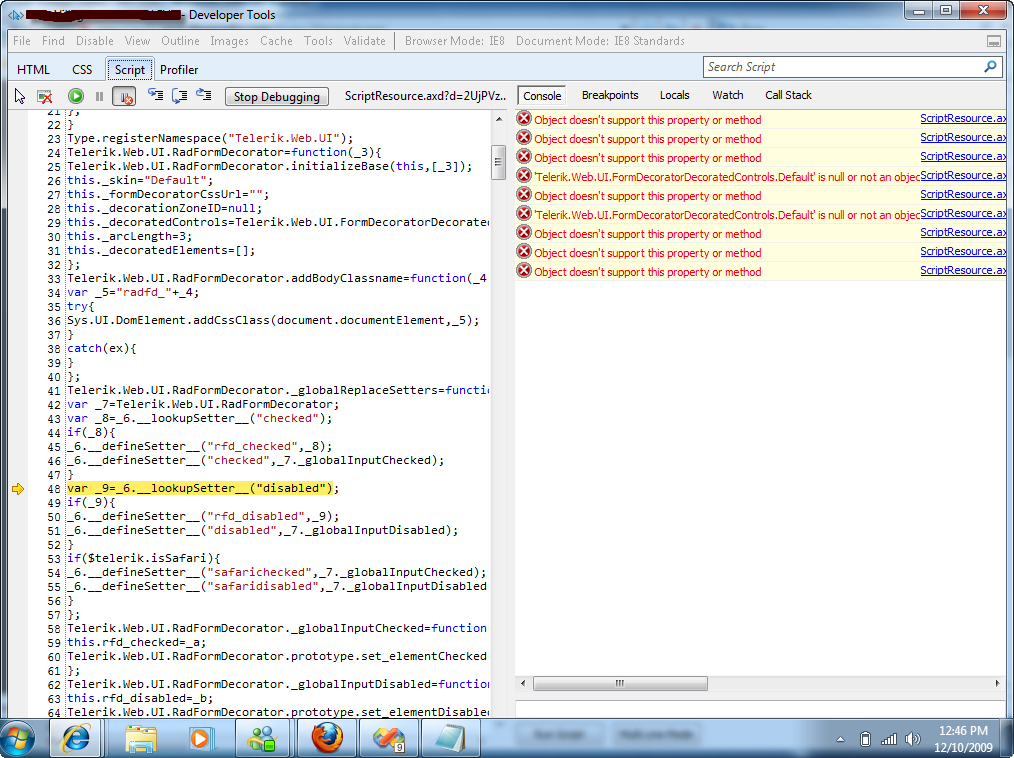Click the Step Out icon

coord(203,96)
